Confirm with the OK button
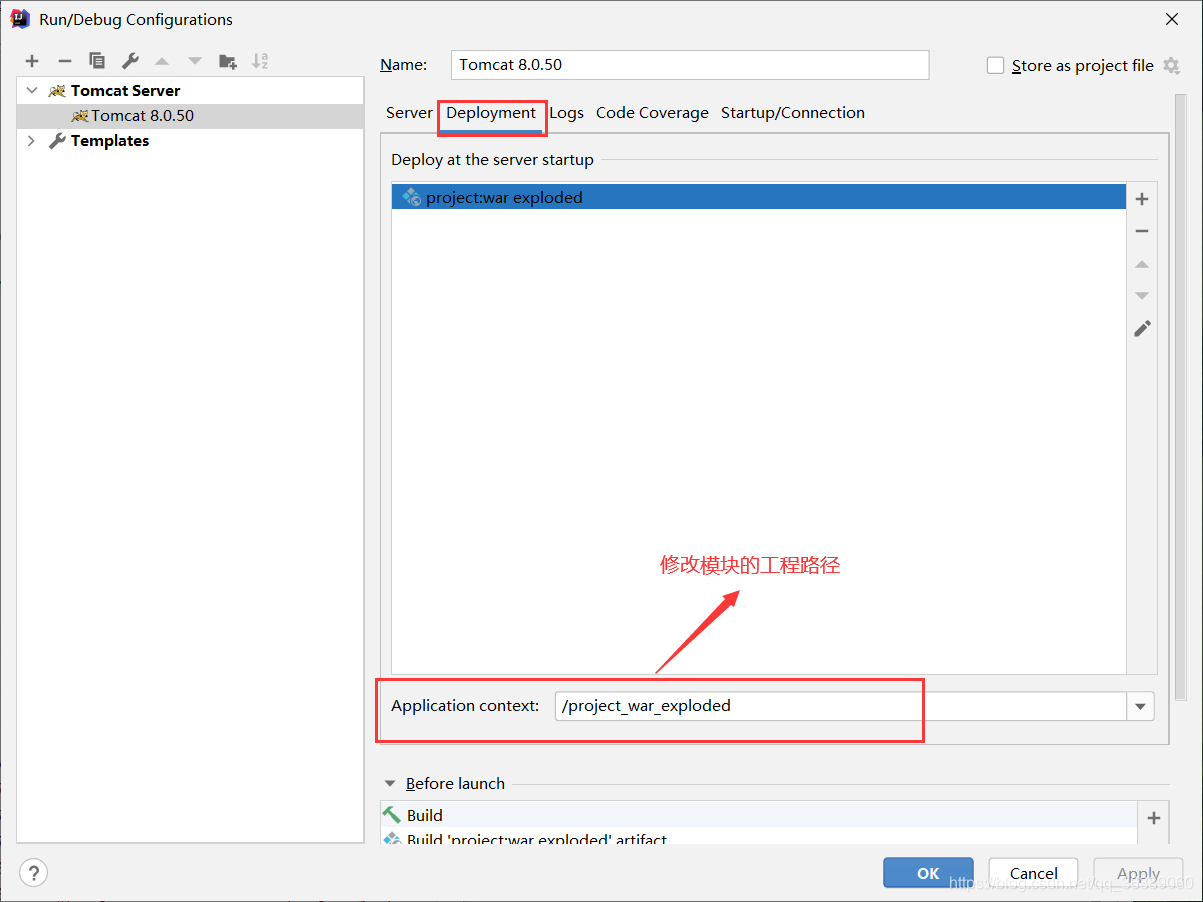 pos(928,873)
